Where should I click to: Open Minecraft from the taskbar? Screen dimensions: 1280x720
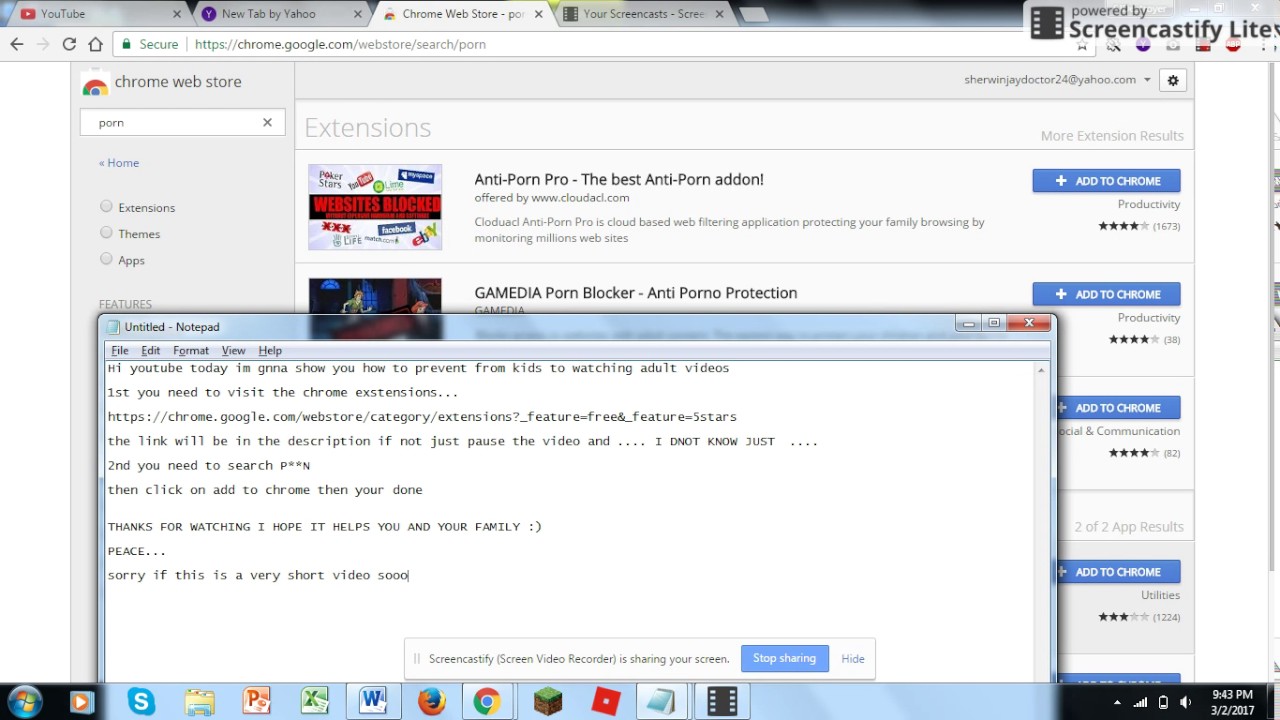pyautogui.click(x=547, y=702)
